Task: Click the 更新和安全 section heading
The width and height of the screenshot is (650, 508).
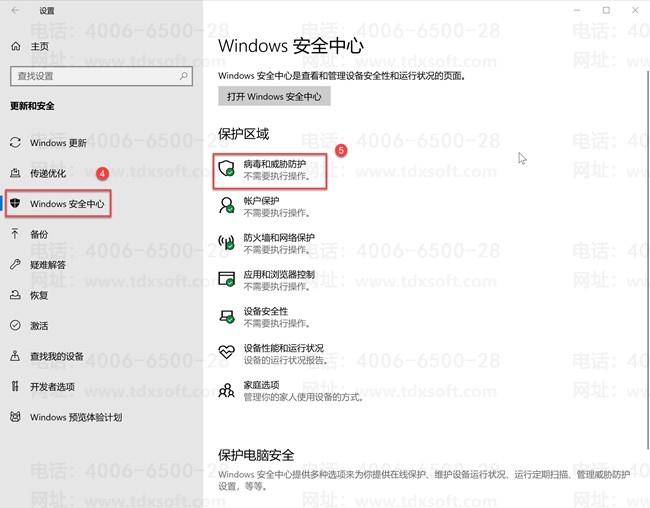Action: [32, 106]
